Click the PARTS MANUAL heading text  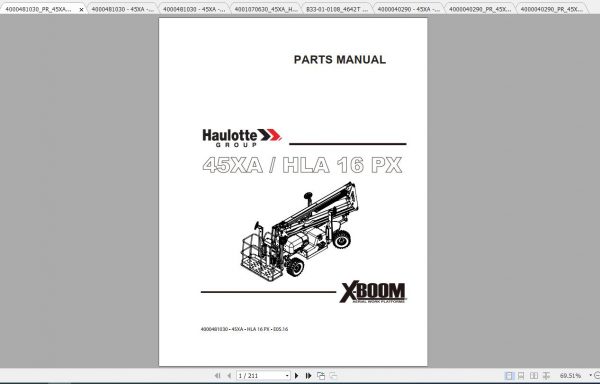(x=340, y=60)
